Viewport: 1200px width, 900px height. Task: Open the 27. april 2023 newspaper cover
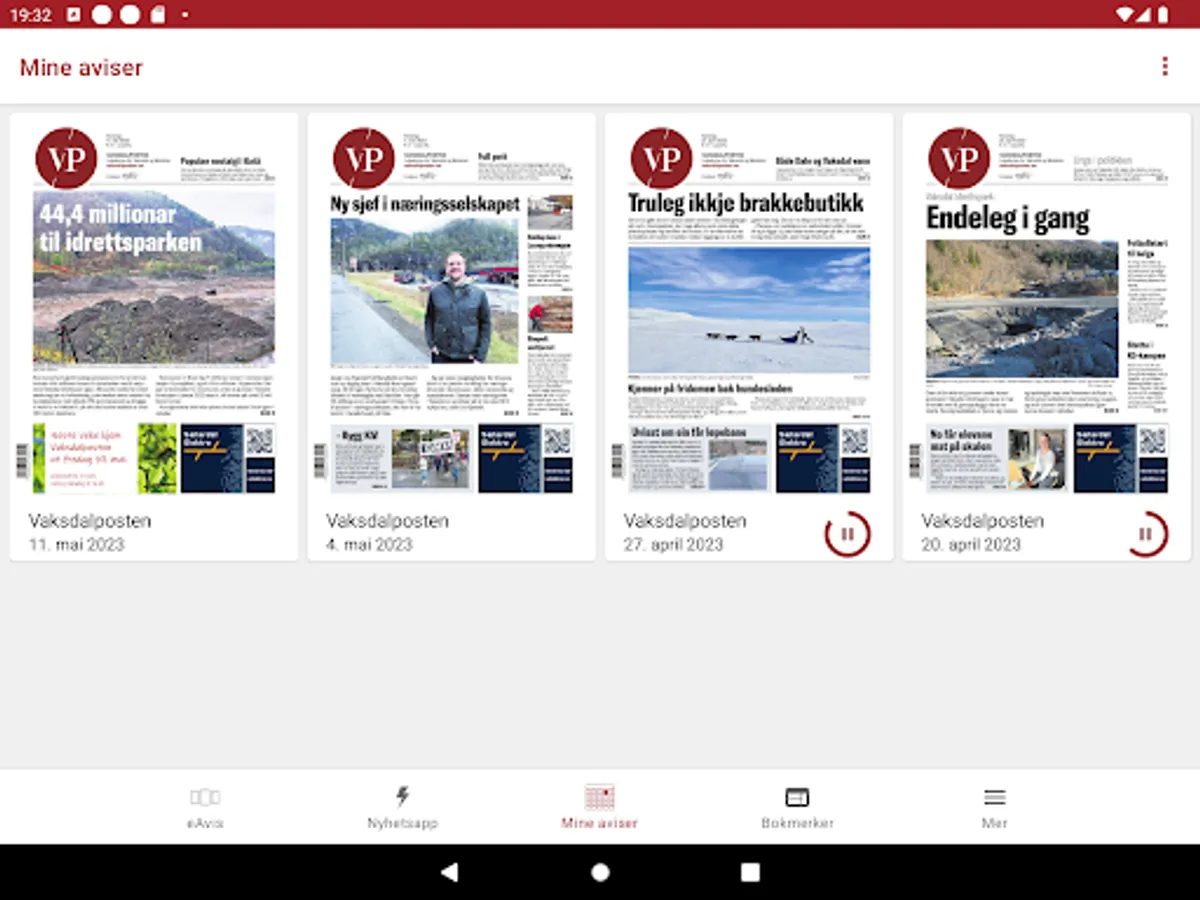coord(749,310)
